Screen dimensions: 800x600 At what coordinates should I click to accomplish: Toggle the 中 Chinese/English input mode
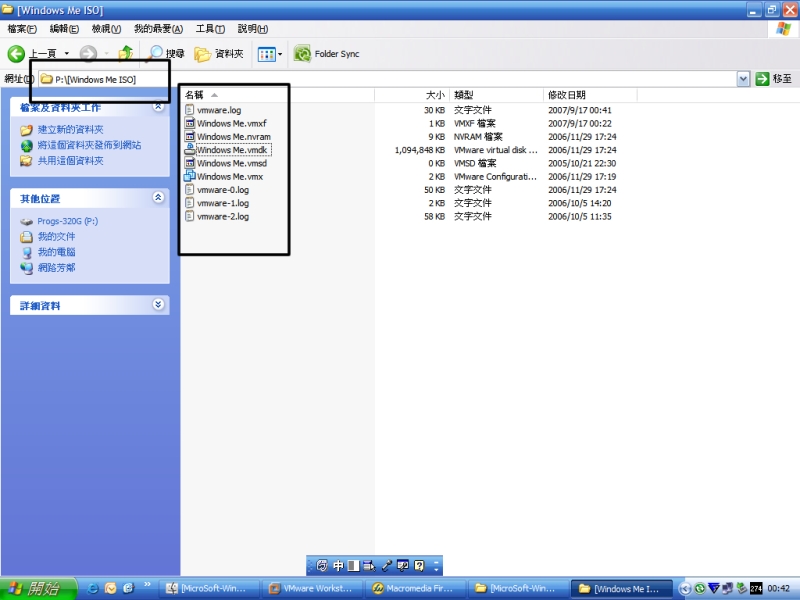point(338,565)
